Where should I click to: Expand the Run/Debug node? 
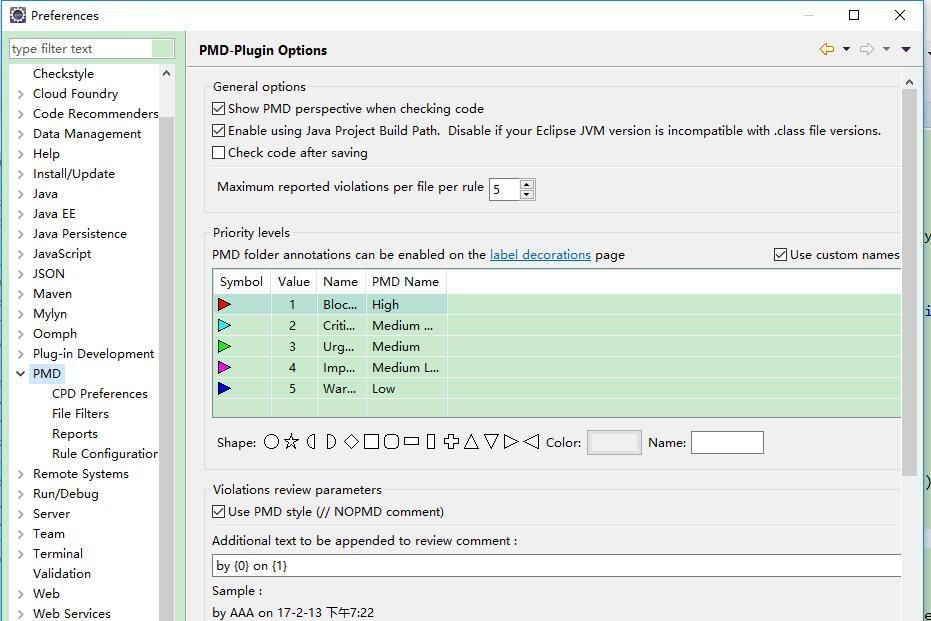tap(21, 494)
